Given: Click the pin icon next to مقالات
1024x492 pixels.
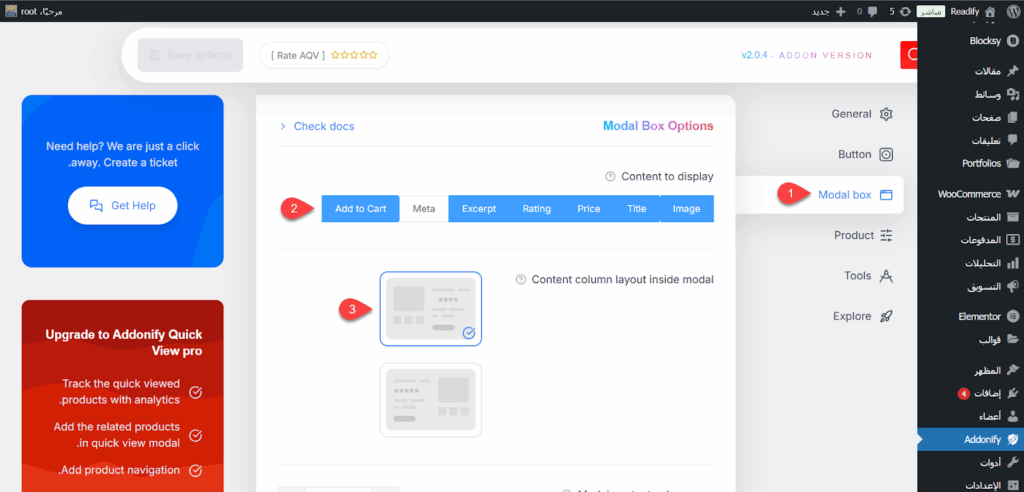Looking at the screenshot, I should [x=1013, y=71].
